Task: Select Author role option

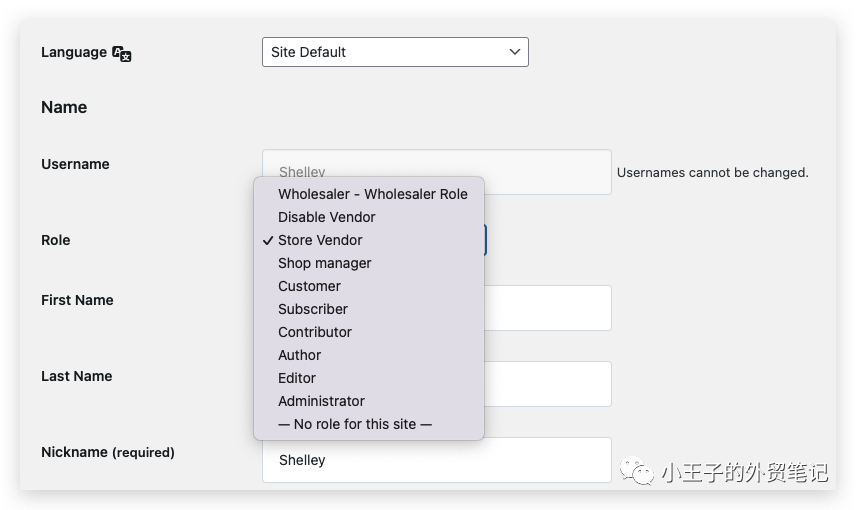Action: (369, 354)
